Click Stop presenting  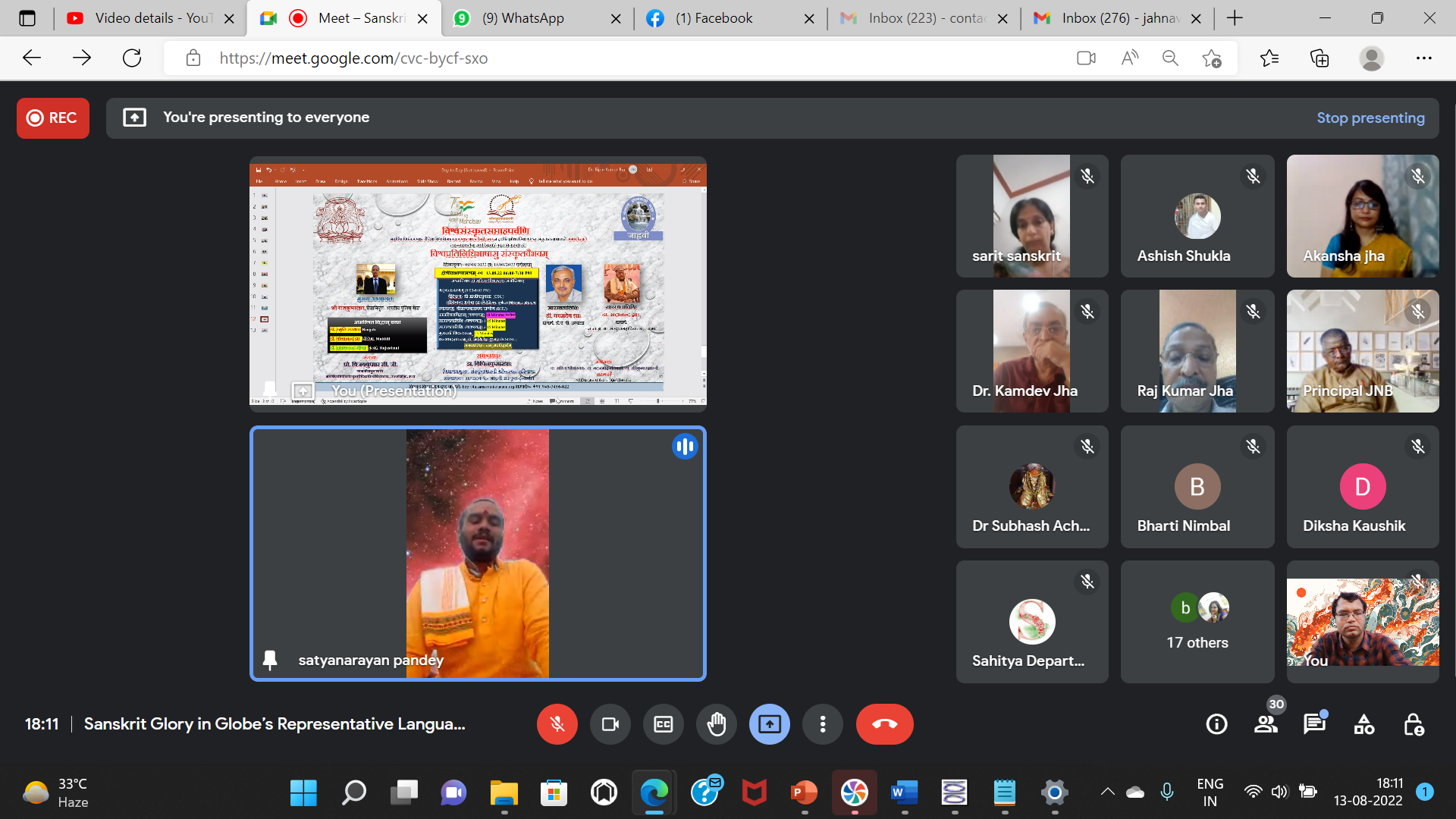(1370, 118)
